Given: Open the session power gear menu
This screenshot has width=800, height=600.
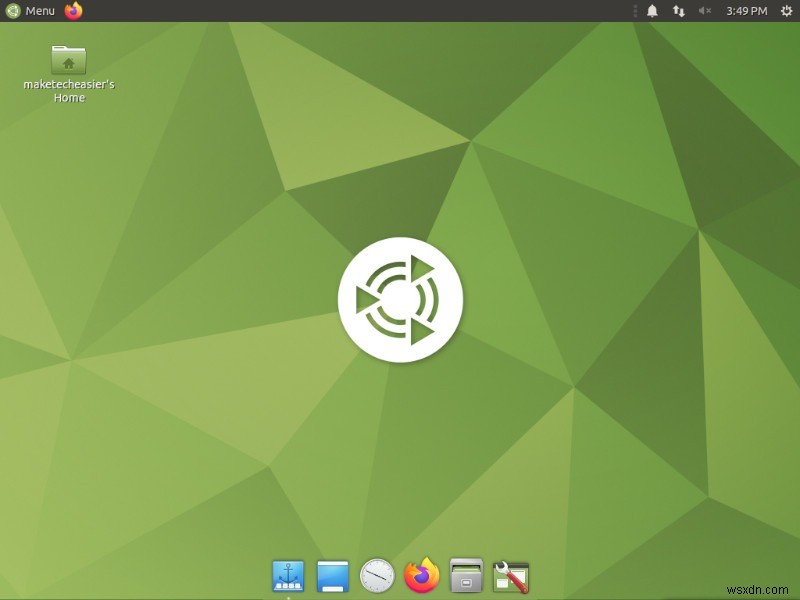Looking at the screenshot, I should click(786, 11).
